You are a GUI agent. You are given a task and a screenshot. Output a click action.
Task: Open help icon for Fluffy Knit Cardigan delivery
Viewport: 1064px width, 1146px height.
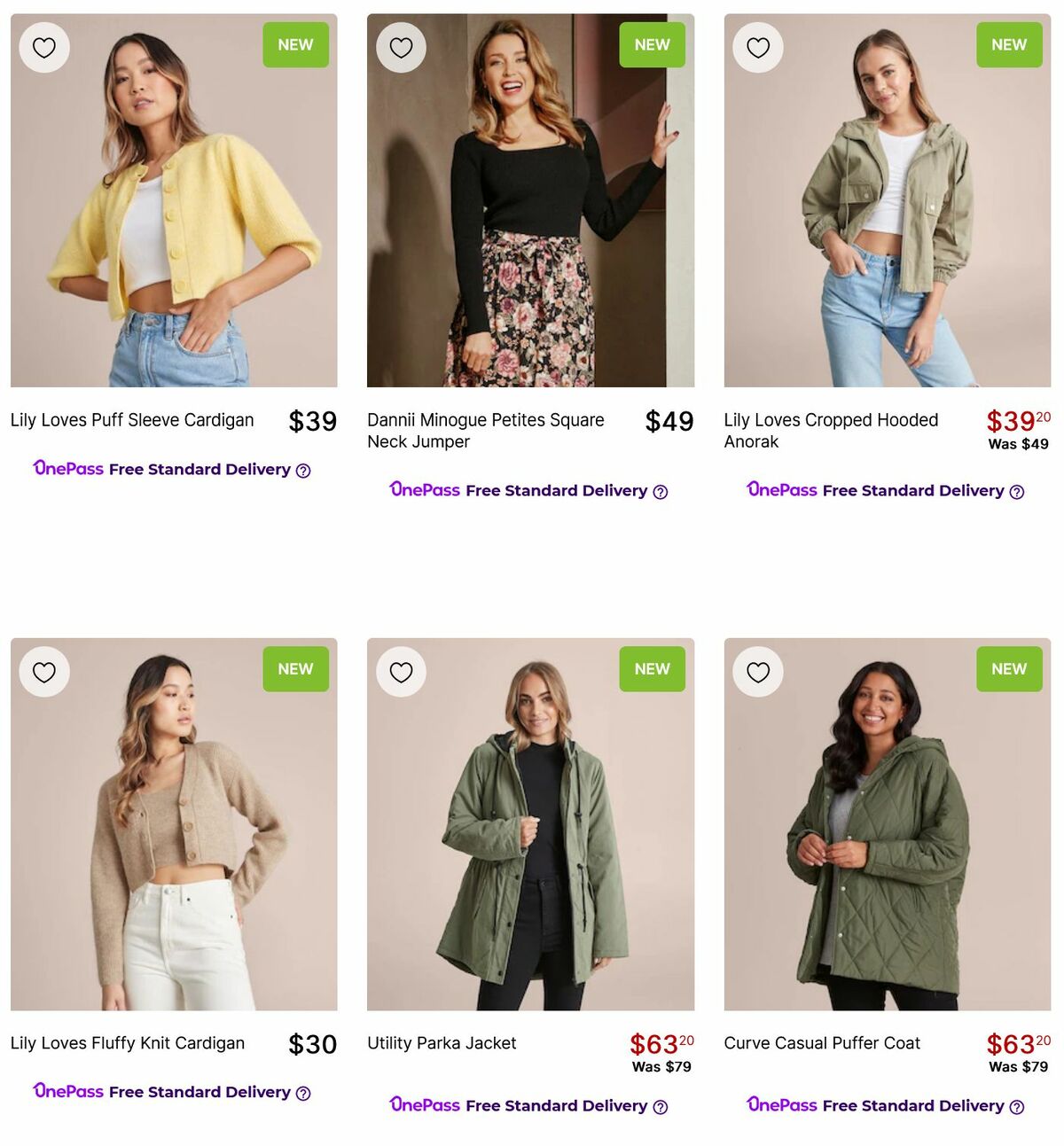[x=301, y=1093]
